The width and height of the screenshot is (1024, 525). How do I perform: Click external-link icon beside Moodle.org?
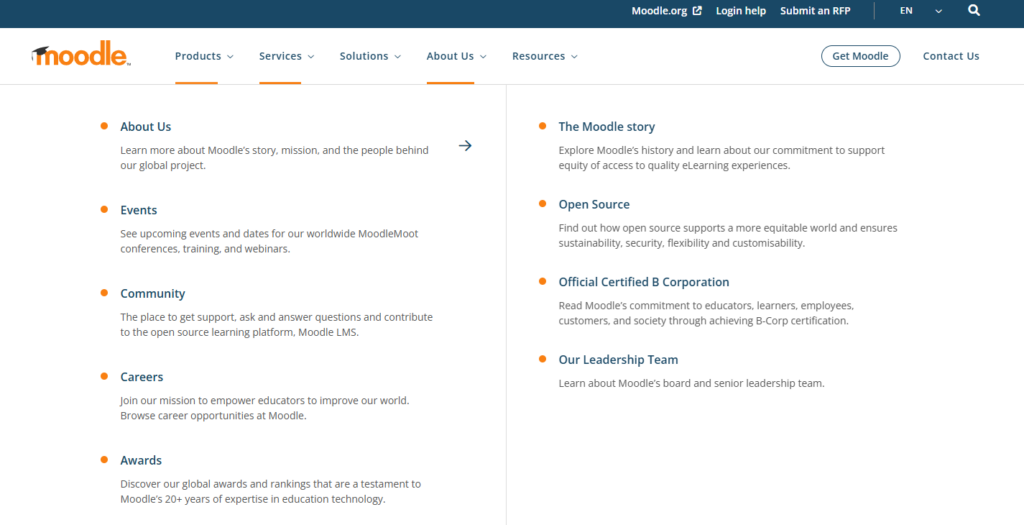pyautogui.click(x=697, y=11)
